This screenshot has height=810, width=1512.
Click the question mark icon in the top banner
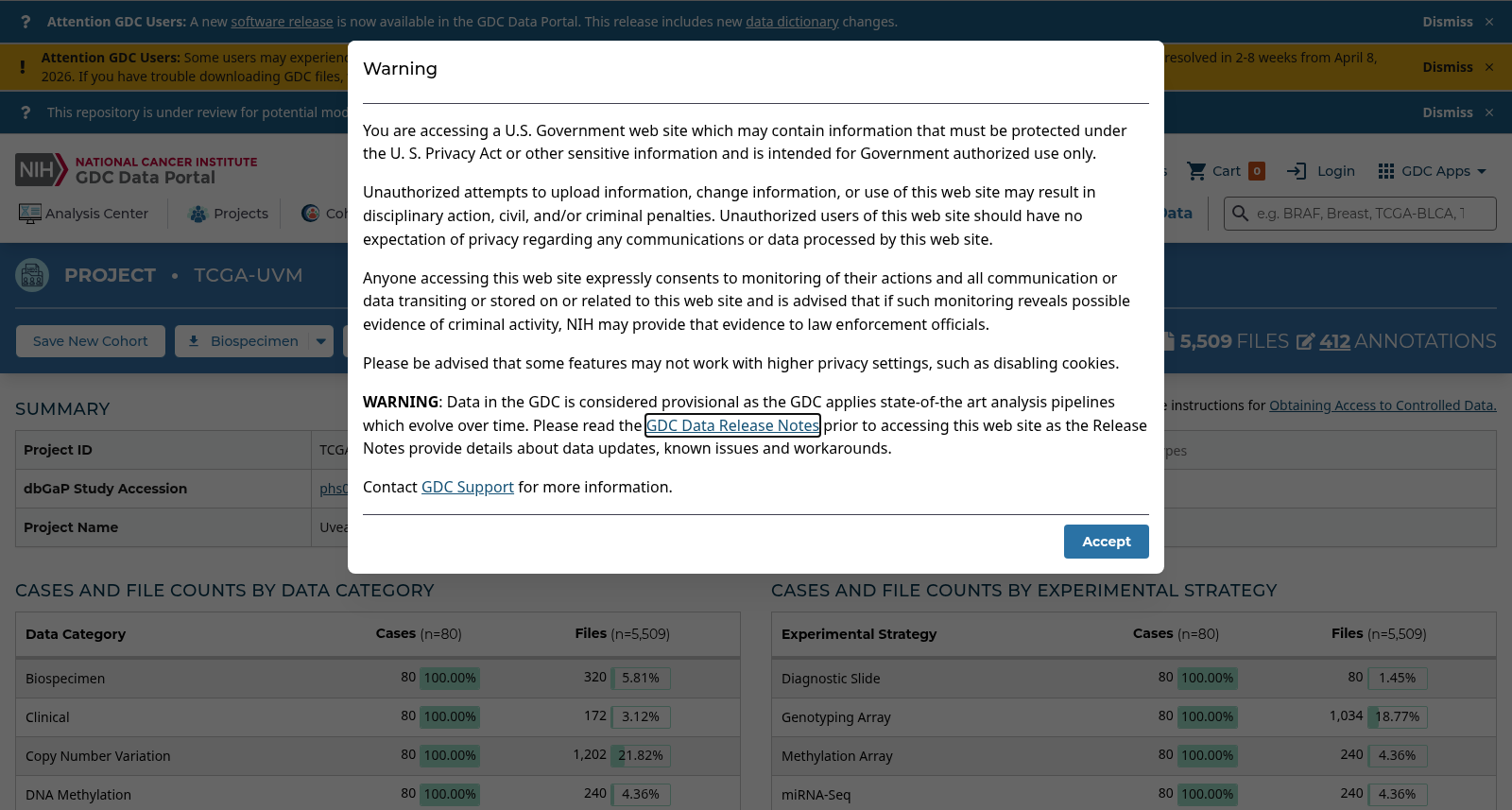(26, 22)
